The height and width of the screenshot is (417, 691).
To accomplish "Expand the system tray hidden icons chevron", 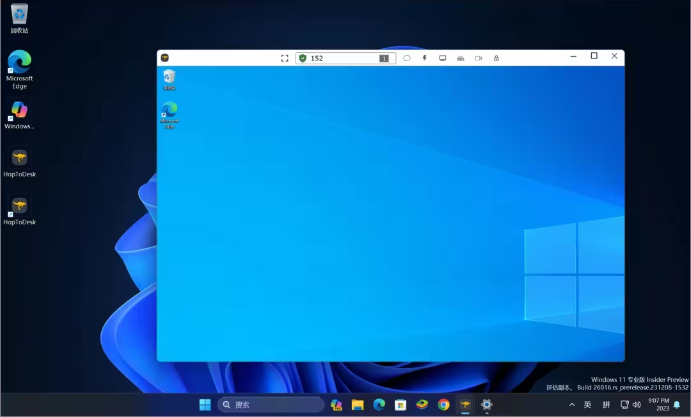I will click(572, 405).
